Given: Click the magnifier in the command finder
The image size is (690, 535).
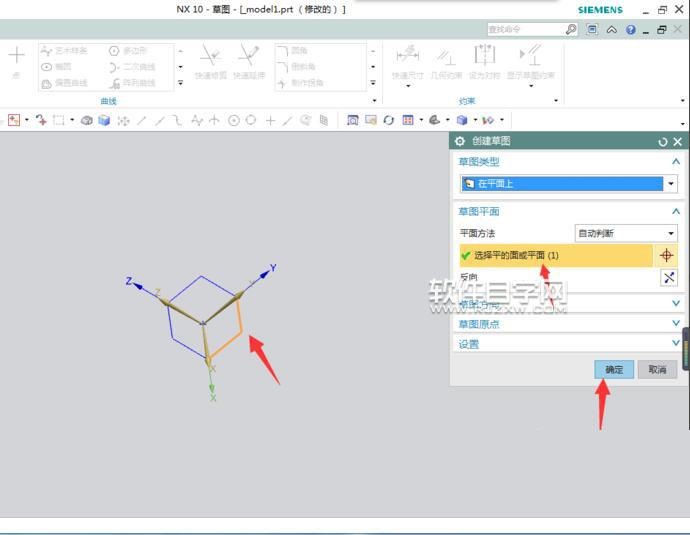Looking at the screenshot, I should pos(571,30).
